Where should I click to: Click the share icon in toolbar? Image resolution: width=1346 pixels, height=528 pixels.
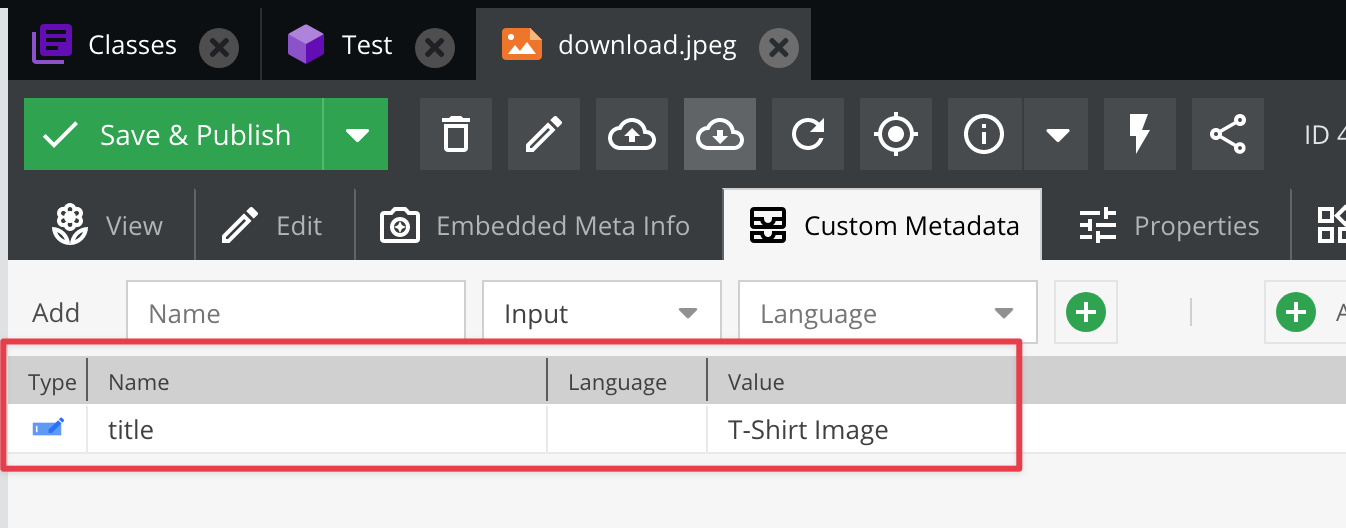pos(1228,134)
